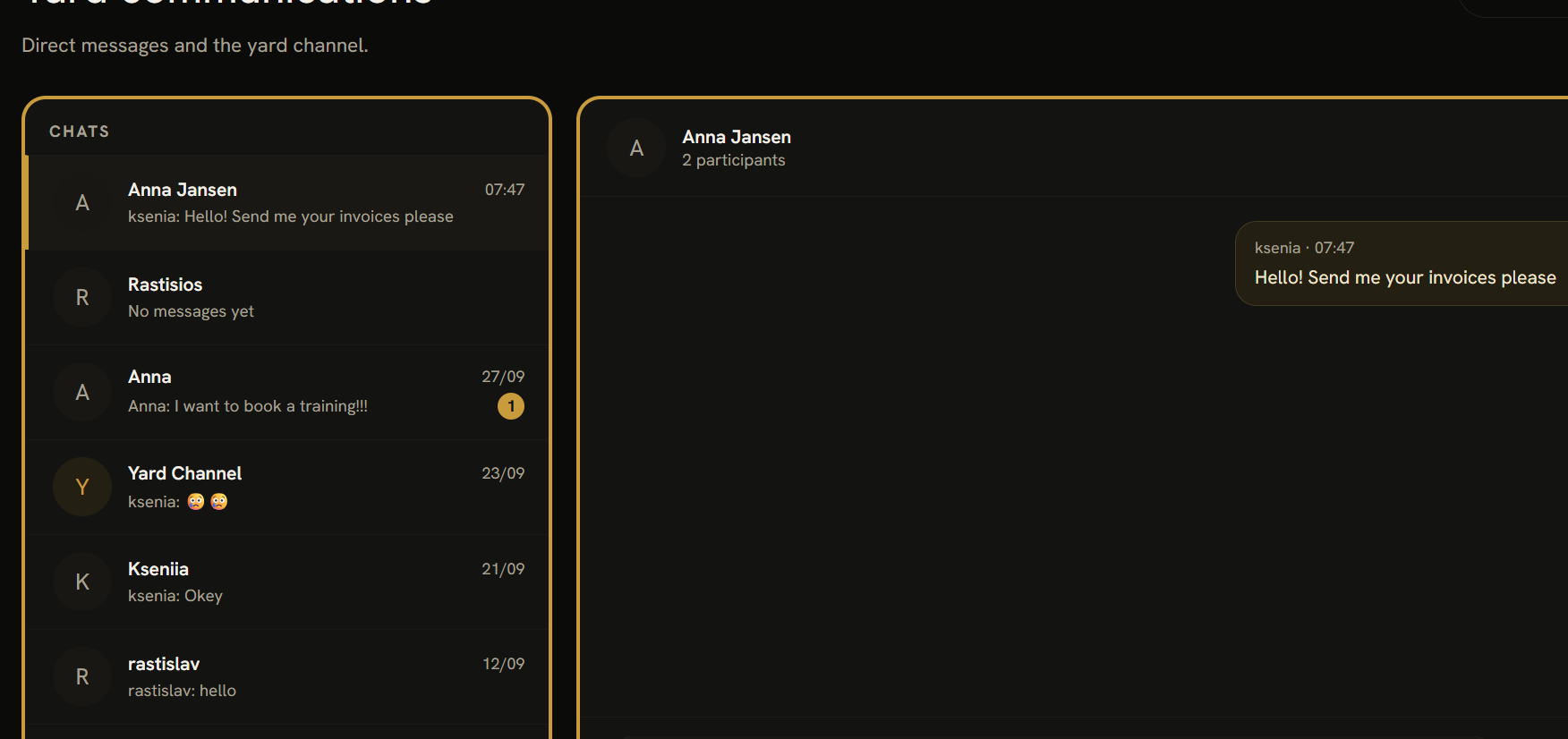The image size is (1568, 739).
Task: Open the Anna Jansen chat in list
Action: pyautogui.click(x=286, y=202)
